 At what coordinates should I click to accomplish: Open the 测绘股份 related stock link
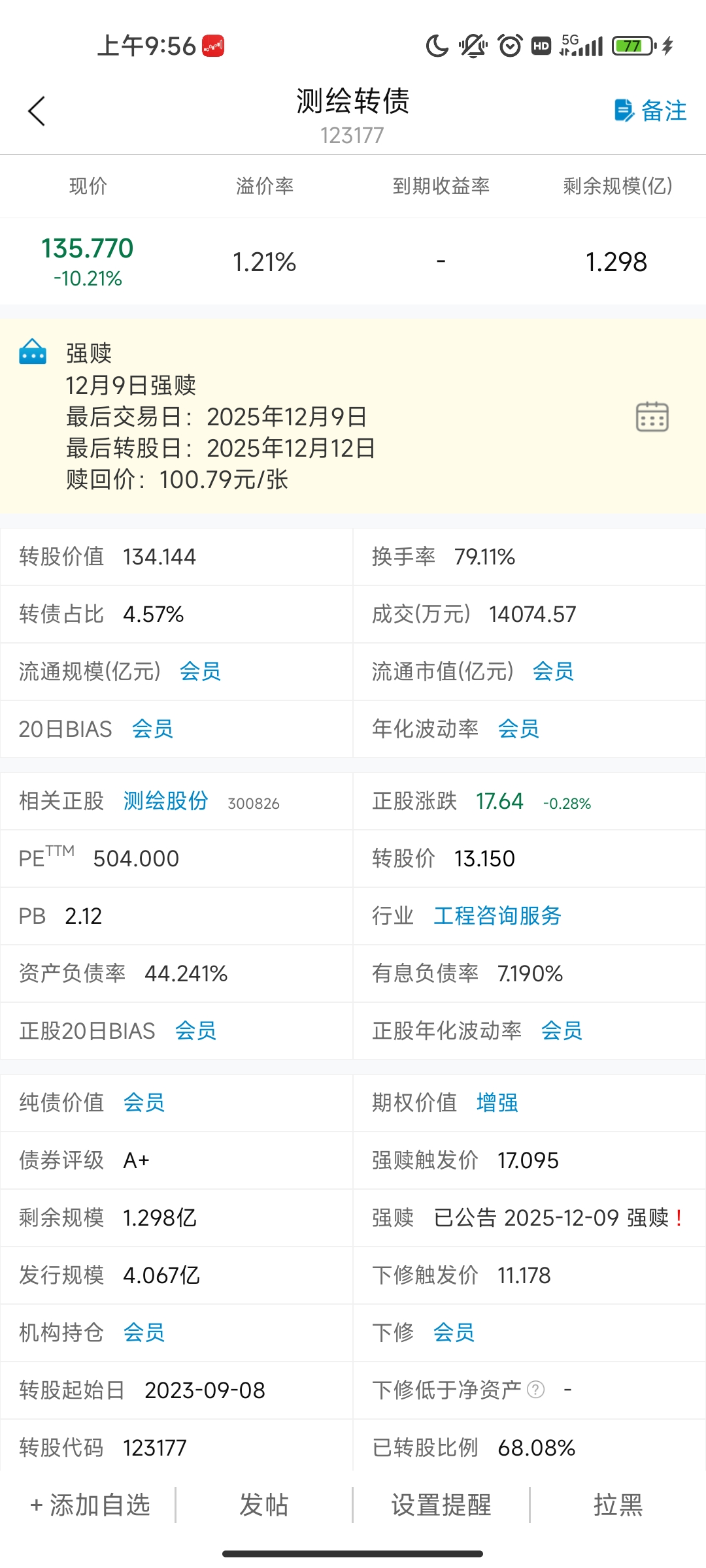click(x=165, y=801)
